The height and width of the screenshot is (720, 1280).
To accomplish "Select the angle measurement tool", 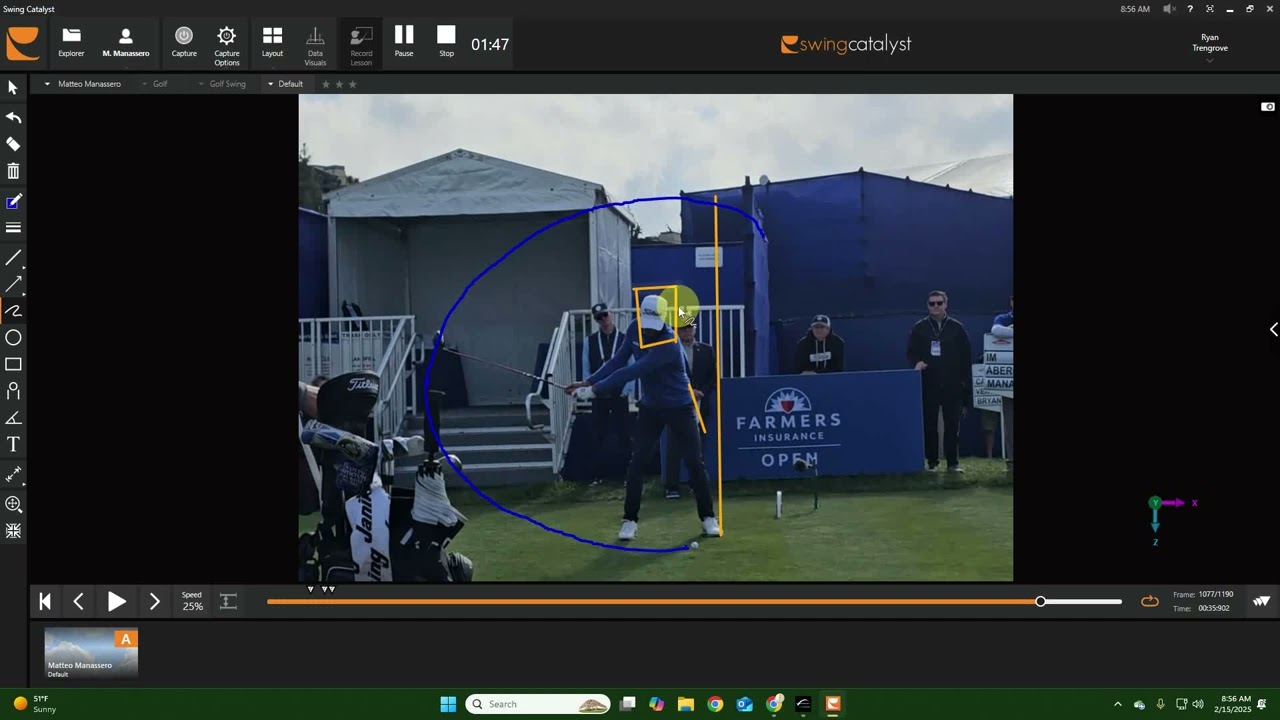I will (13, 418).
